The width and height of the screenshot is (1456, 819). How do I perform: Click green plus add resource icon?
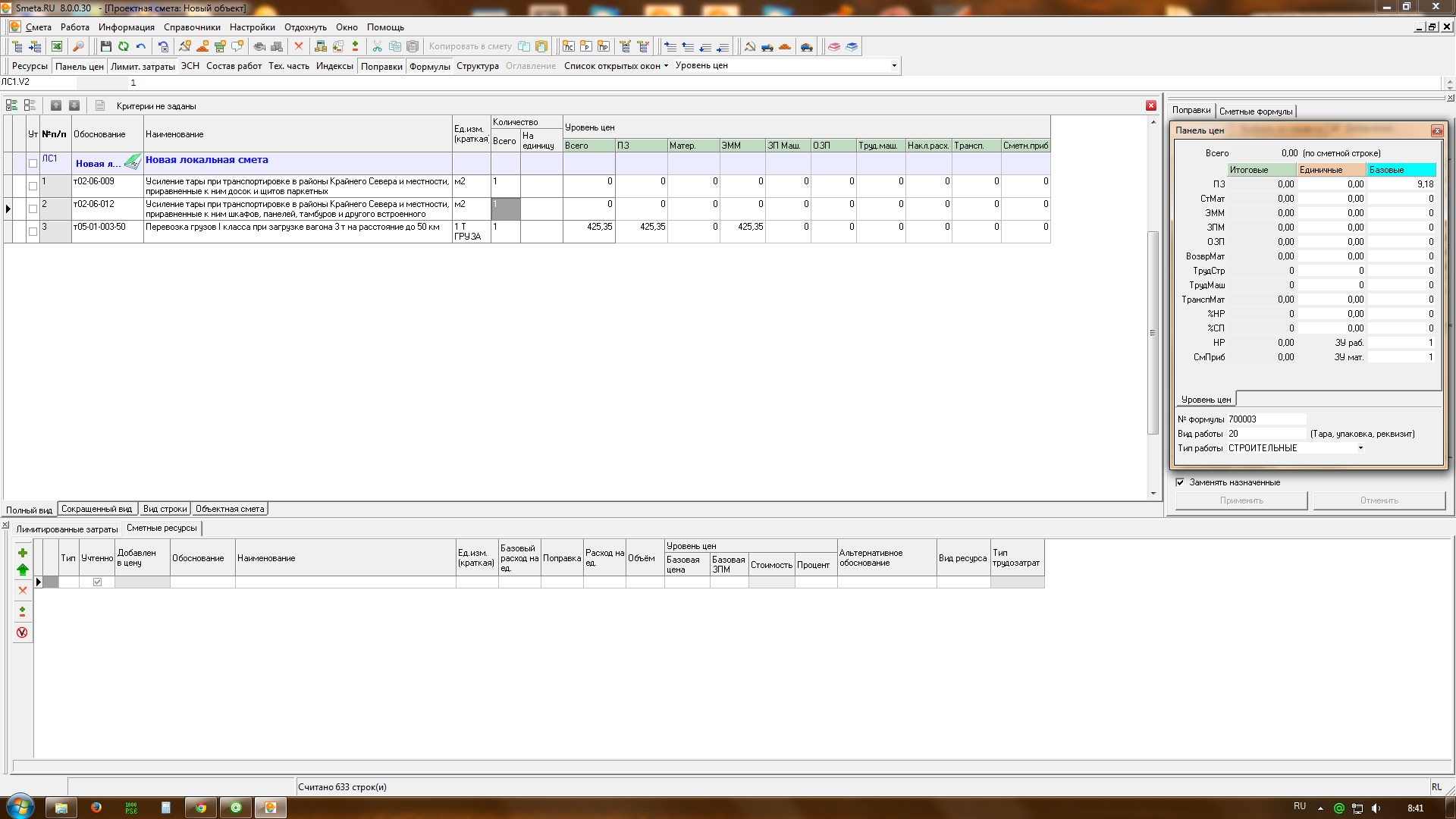pos(22,553)
